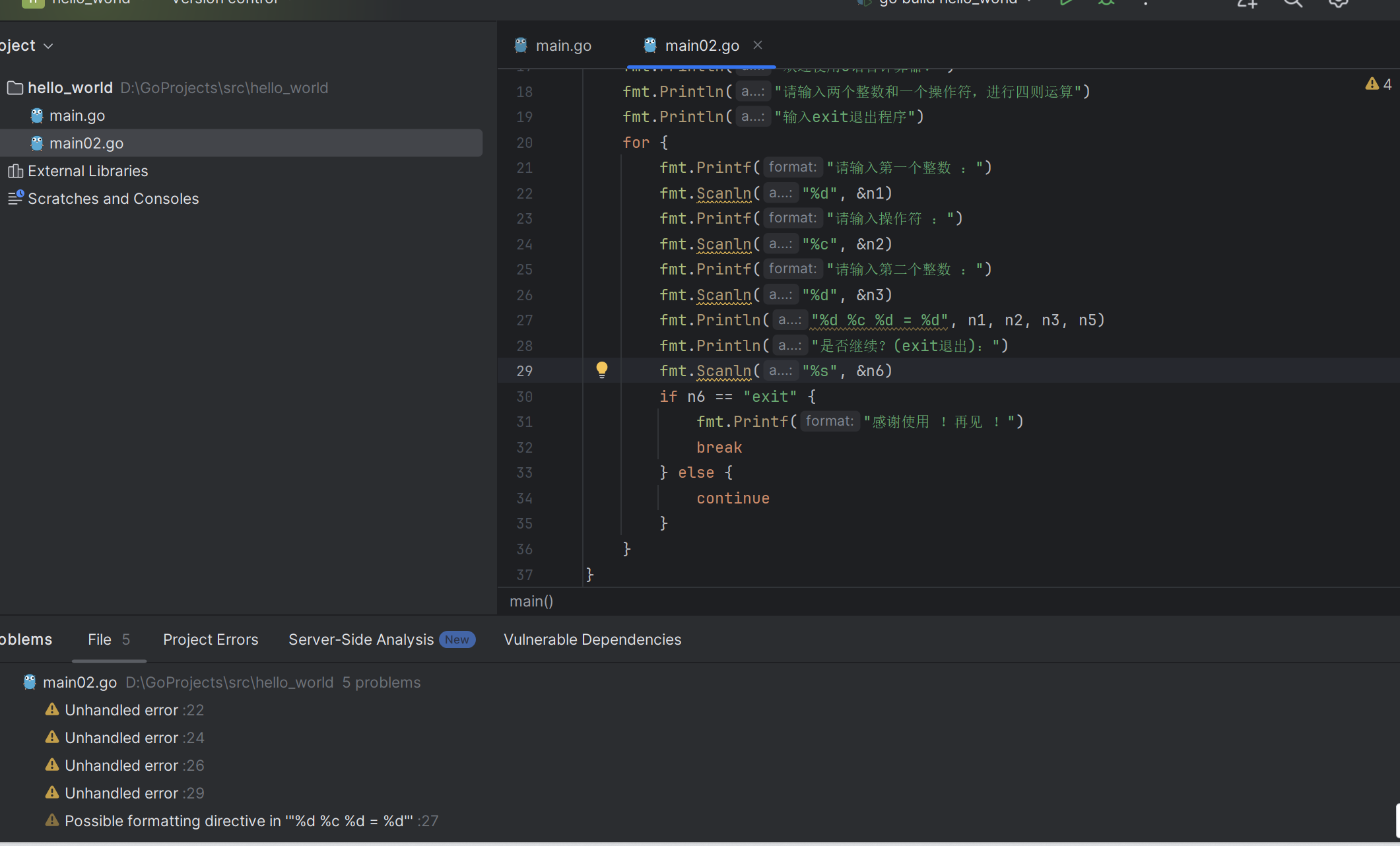This screenshot has width=1400, height=846.
Task: Click warning icon for Unhandled error :26
Action: coord(51,765)
